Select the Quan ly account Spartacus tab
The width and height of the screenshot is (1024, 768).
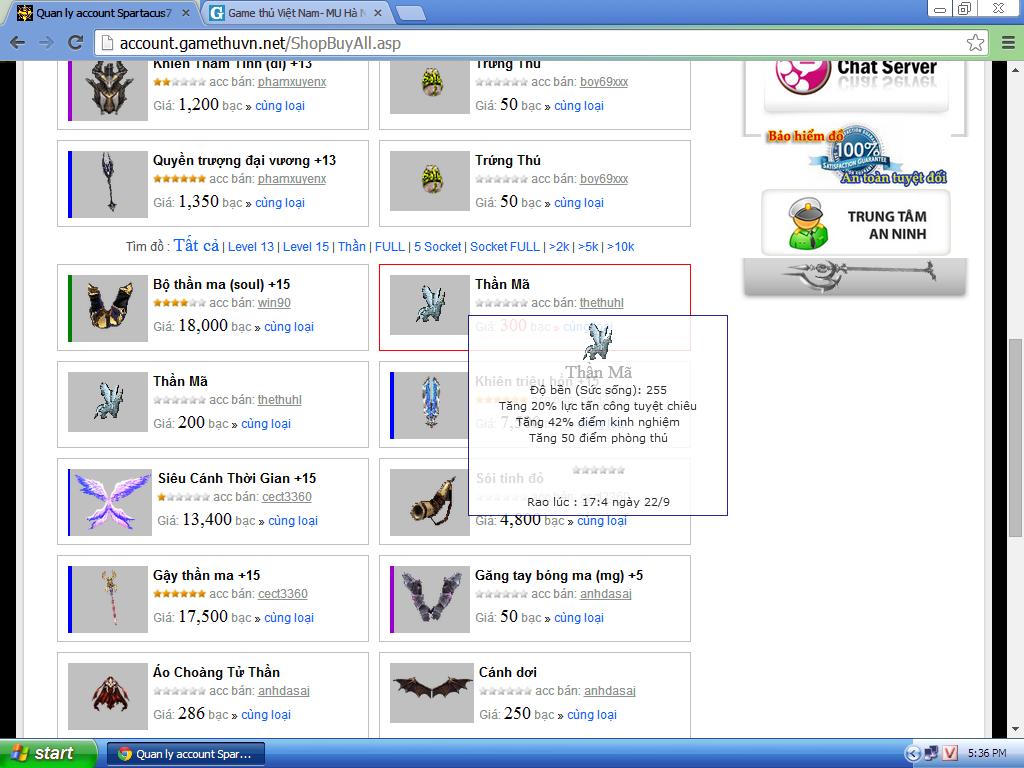103,12
